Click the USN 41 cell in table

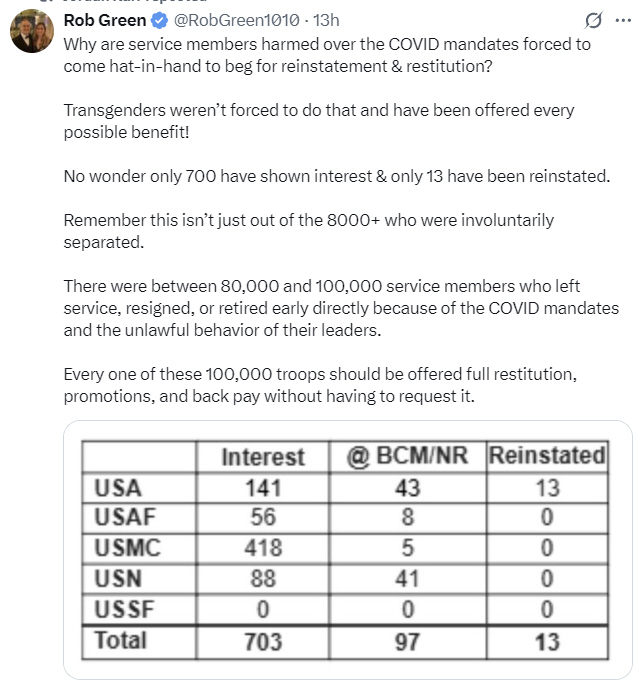(408, 579)
